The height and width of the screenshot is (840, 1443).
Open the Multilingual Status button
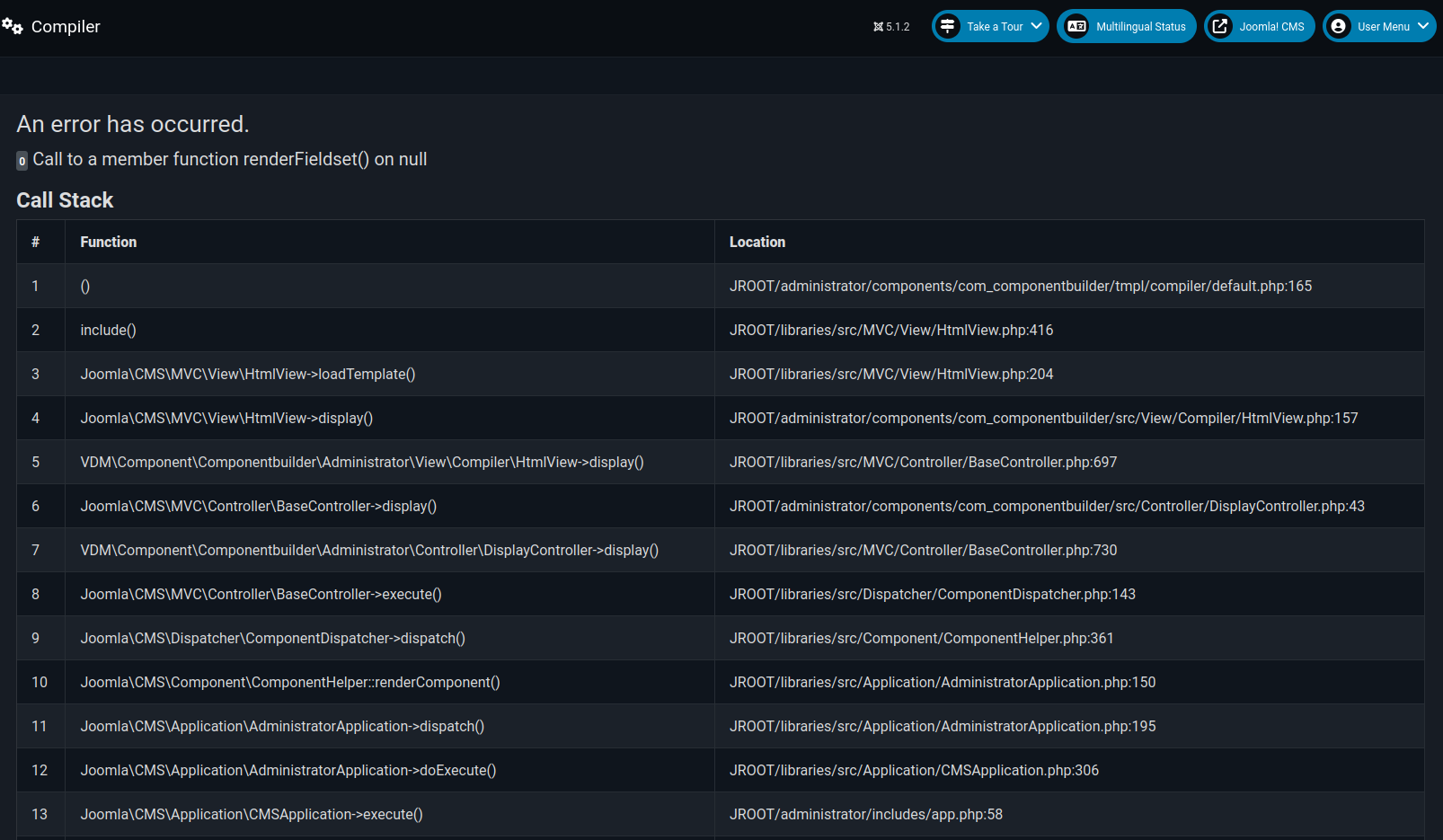(1126, 26)
